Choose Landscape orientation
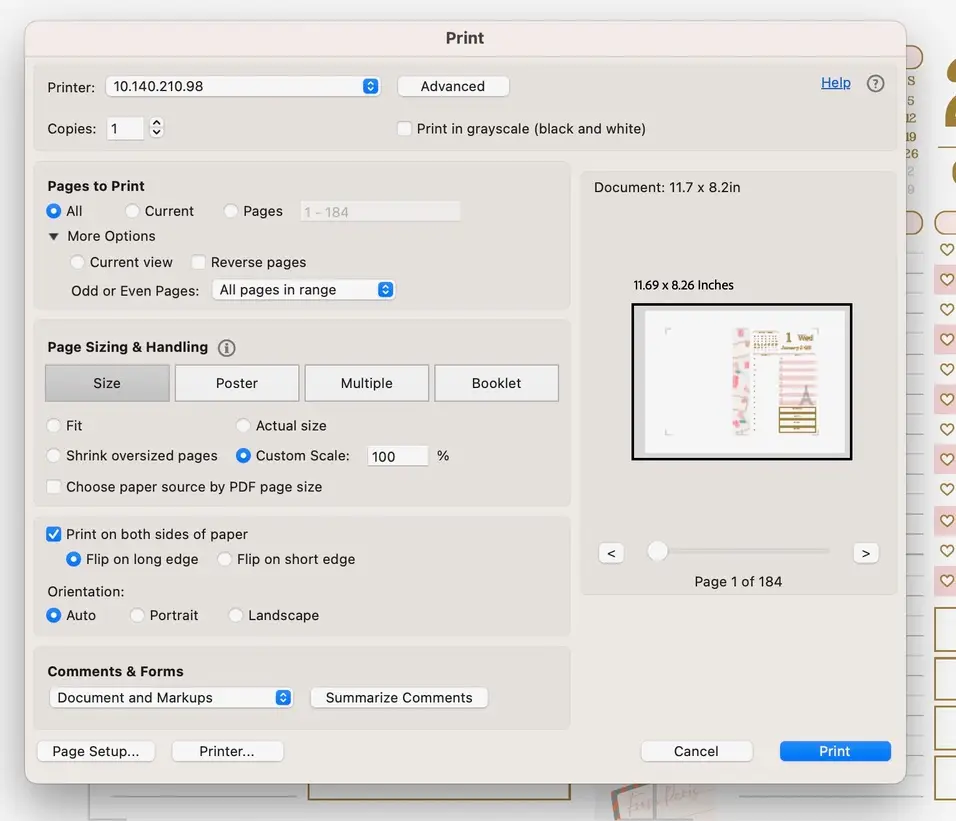This screenshot has height=821, width=956. (x=236, y=615)
